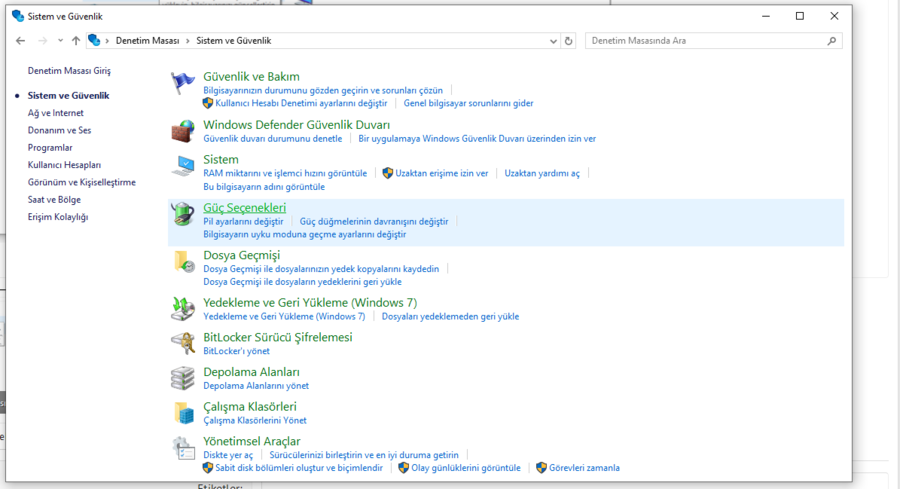Click the window title bar icon

pyautogui.click(x=18, y=16)
